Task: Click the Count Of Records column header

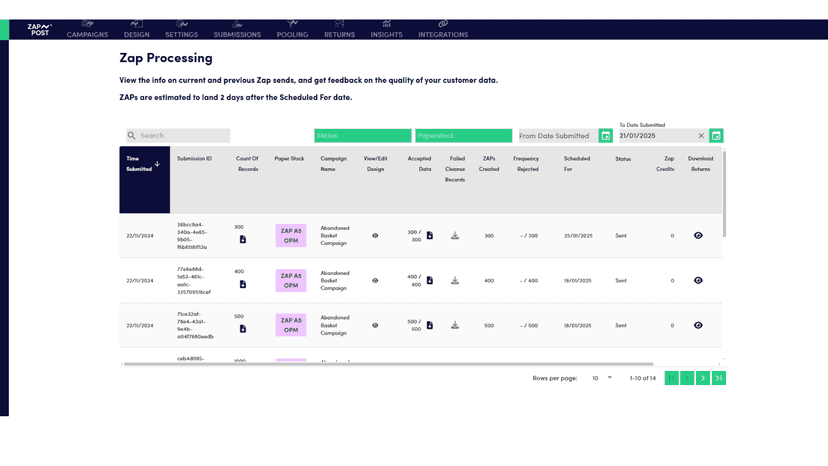Action: pos(247,164)
